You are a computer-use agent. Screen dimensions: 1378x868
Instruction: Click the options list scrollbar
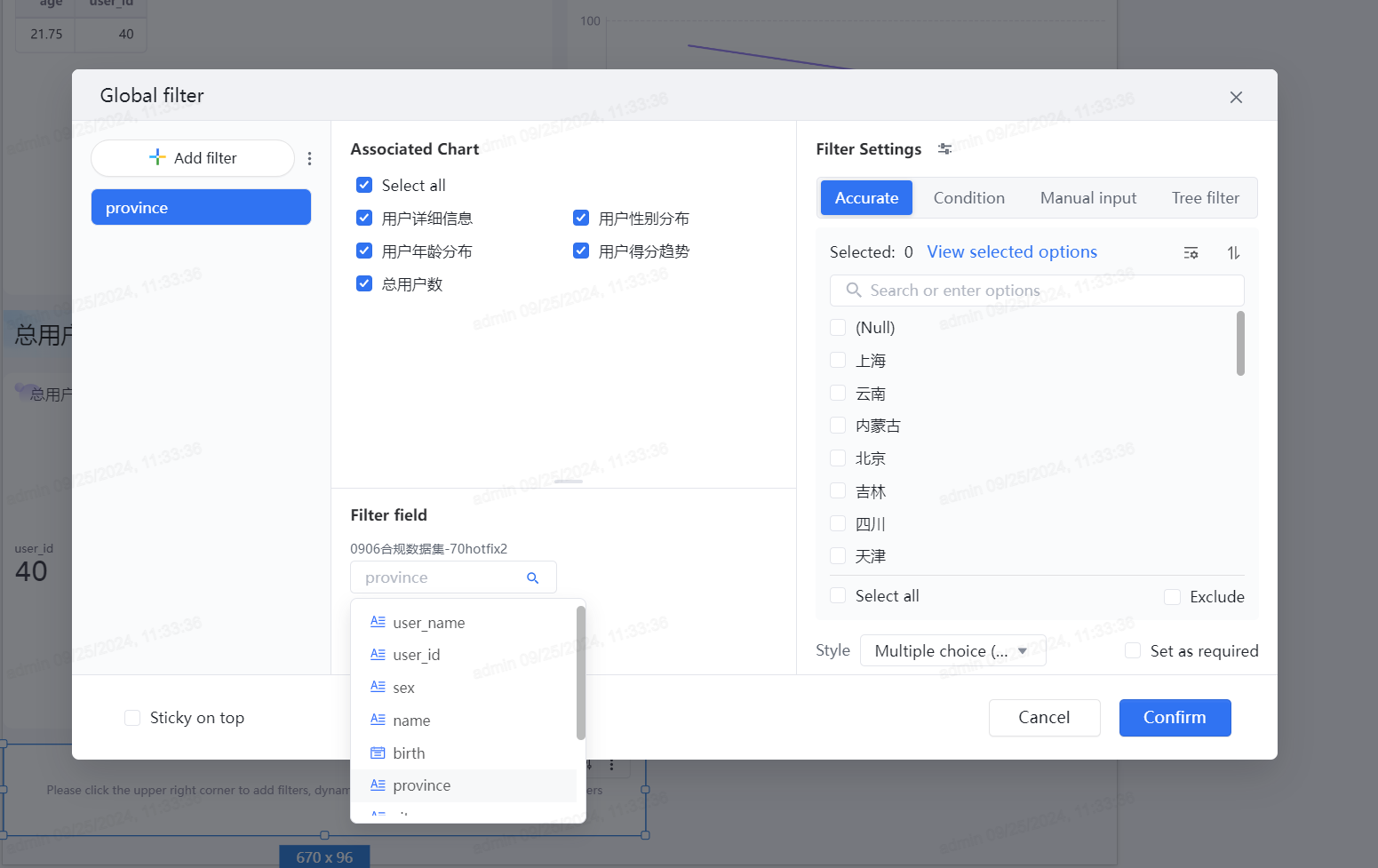click(1240, 344)
